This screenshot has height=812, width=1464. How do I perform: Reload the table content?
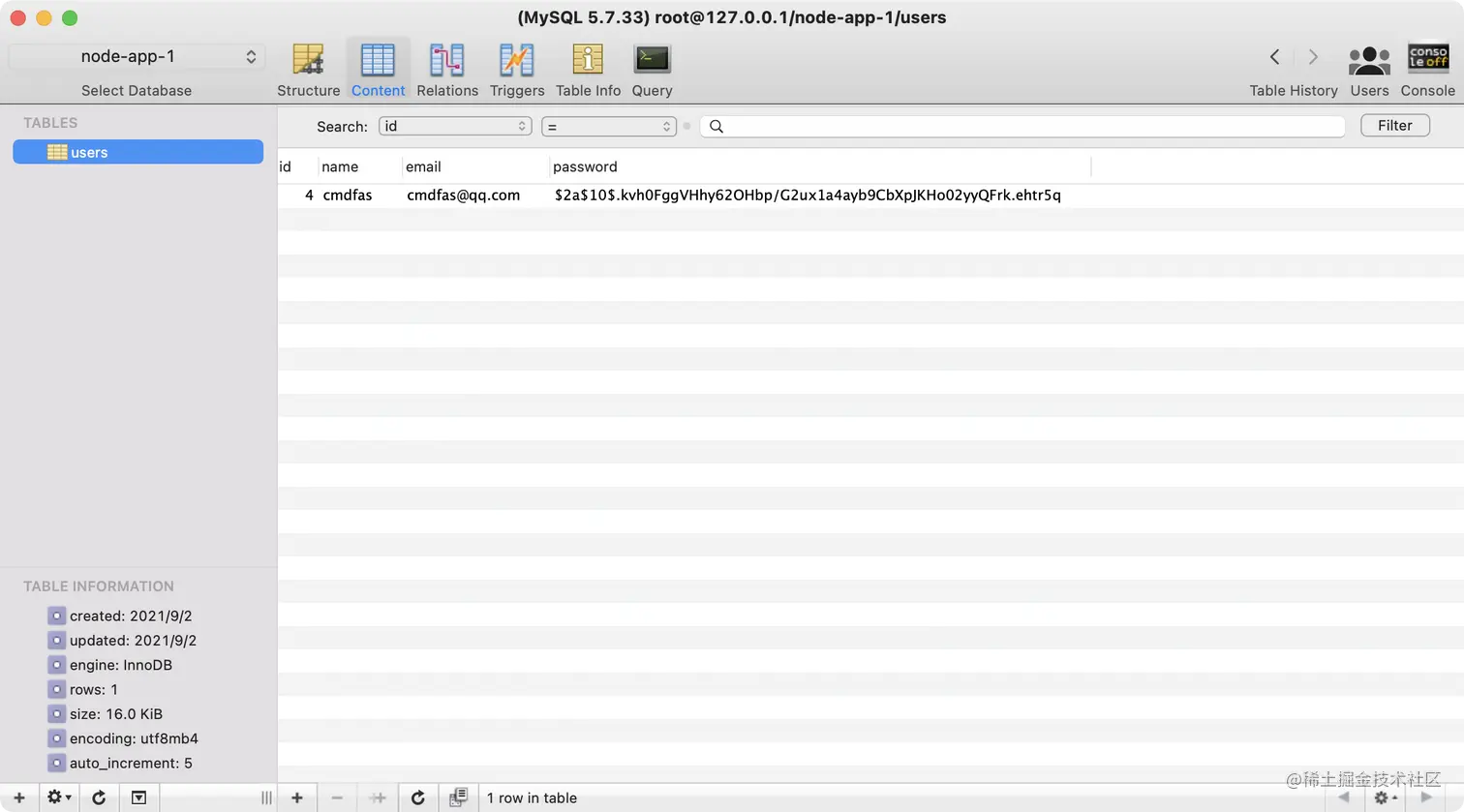(417, 797)
